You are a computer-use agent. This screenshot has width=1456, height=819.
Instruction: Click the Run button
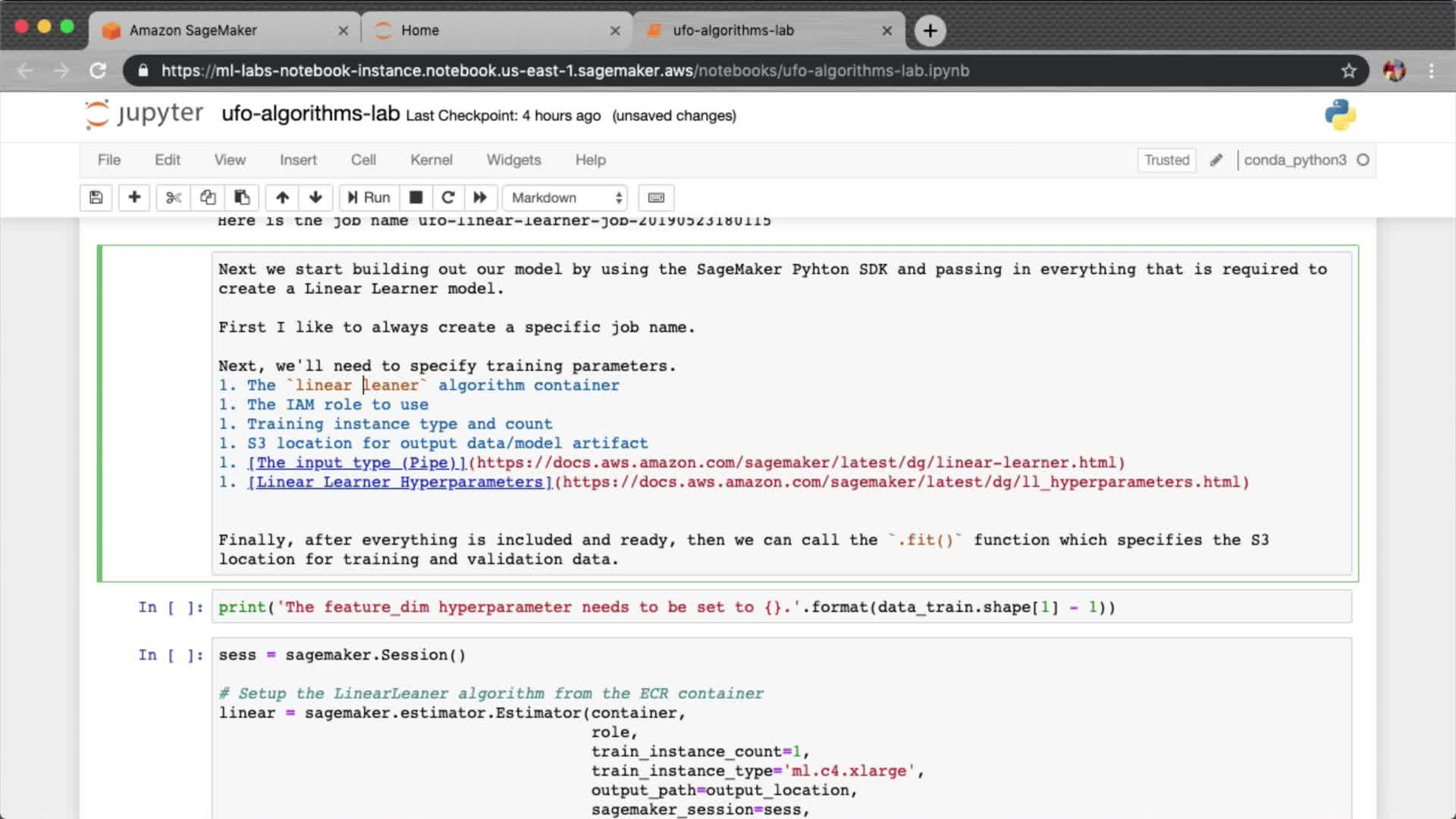click(x=369, y=198)
